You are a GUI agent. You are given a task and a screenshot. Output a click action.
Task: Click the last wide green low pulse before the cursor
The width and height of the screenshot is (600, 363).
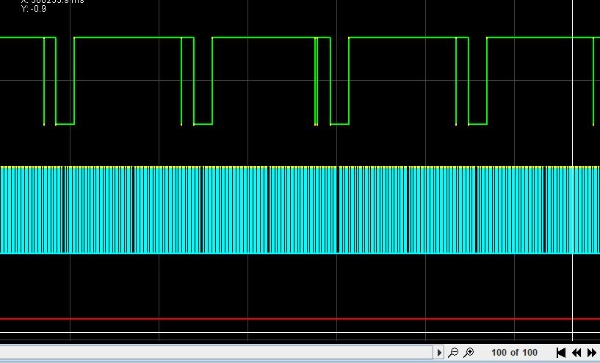click(x=478, y=124)
